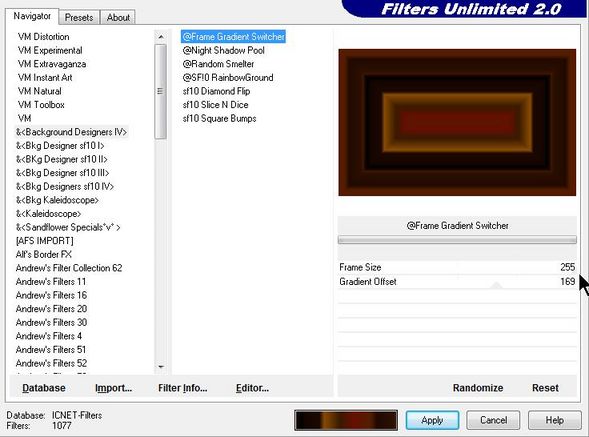Click the Frame Size slider row
Viewport: 589px width, 437px height.
457,267
